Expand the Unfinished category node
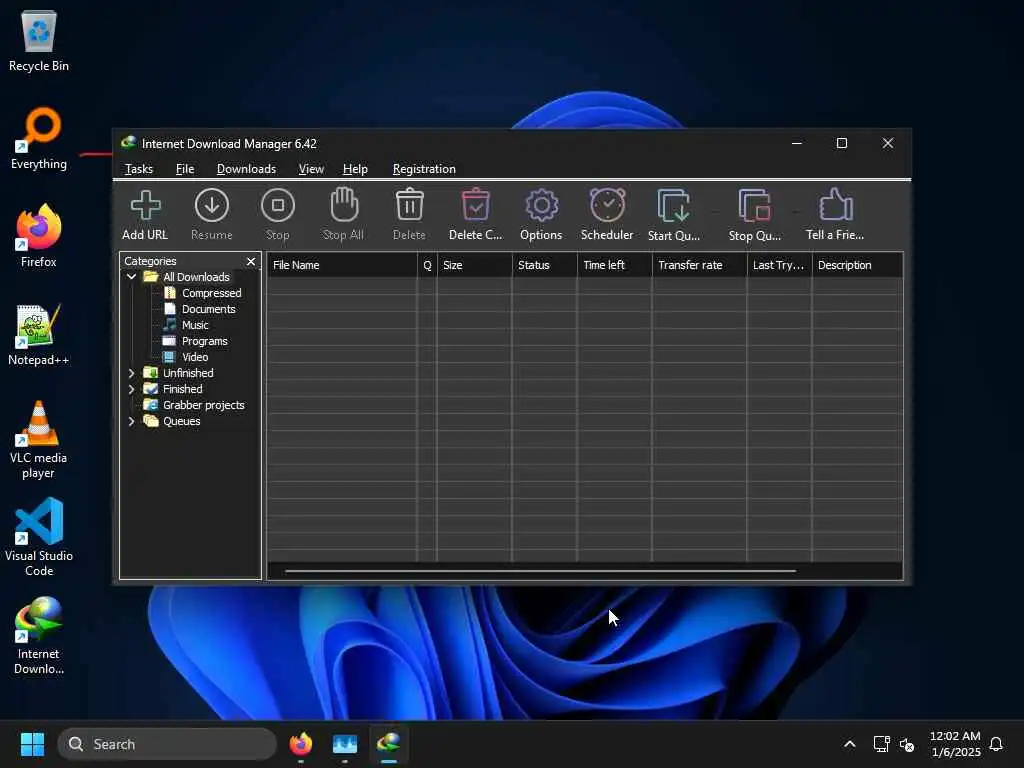Image resolution: width=1024 pixels, height=768 pixels. pos(131,373)
